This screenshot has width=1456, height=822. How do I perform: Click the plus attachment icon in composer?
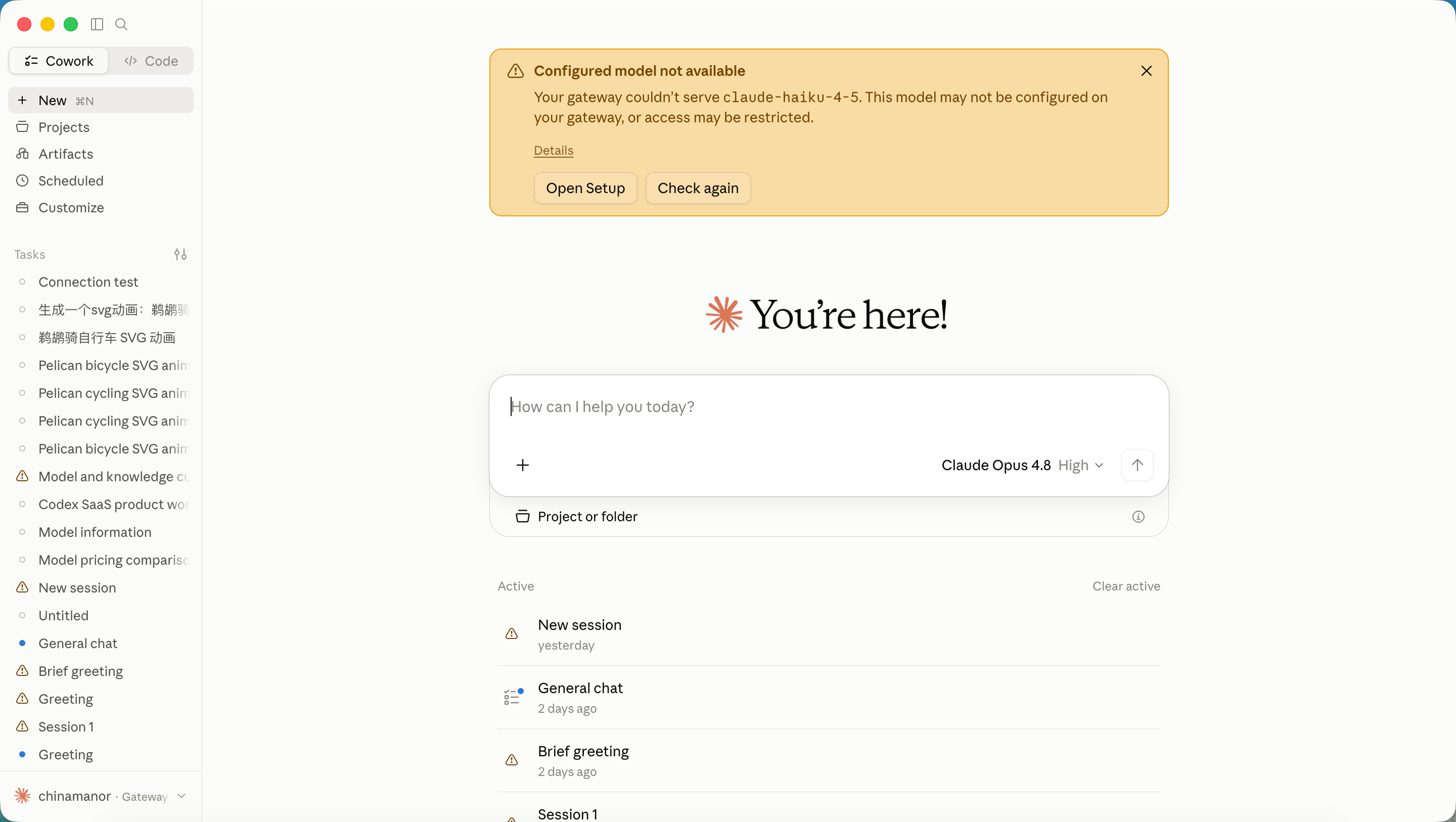[523, 465]
